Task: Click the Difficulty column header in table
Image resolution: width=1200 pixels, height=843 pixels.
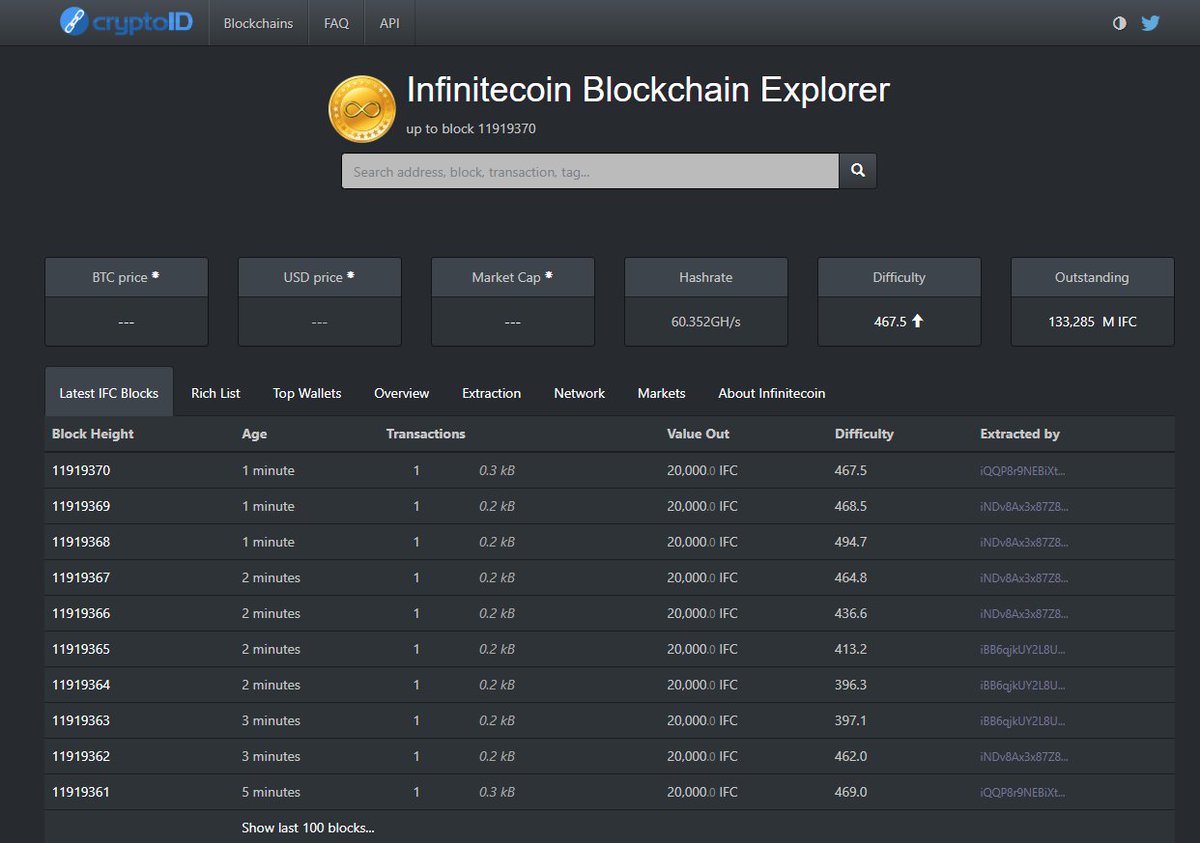Action: (x=864, y=434)
